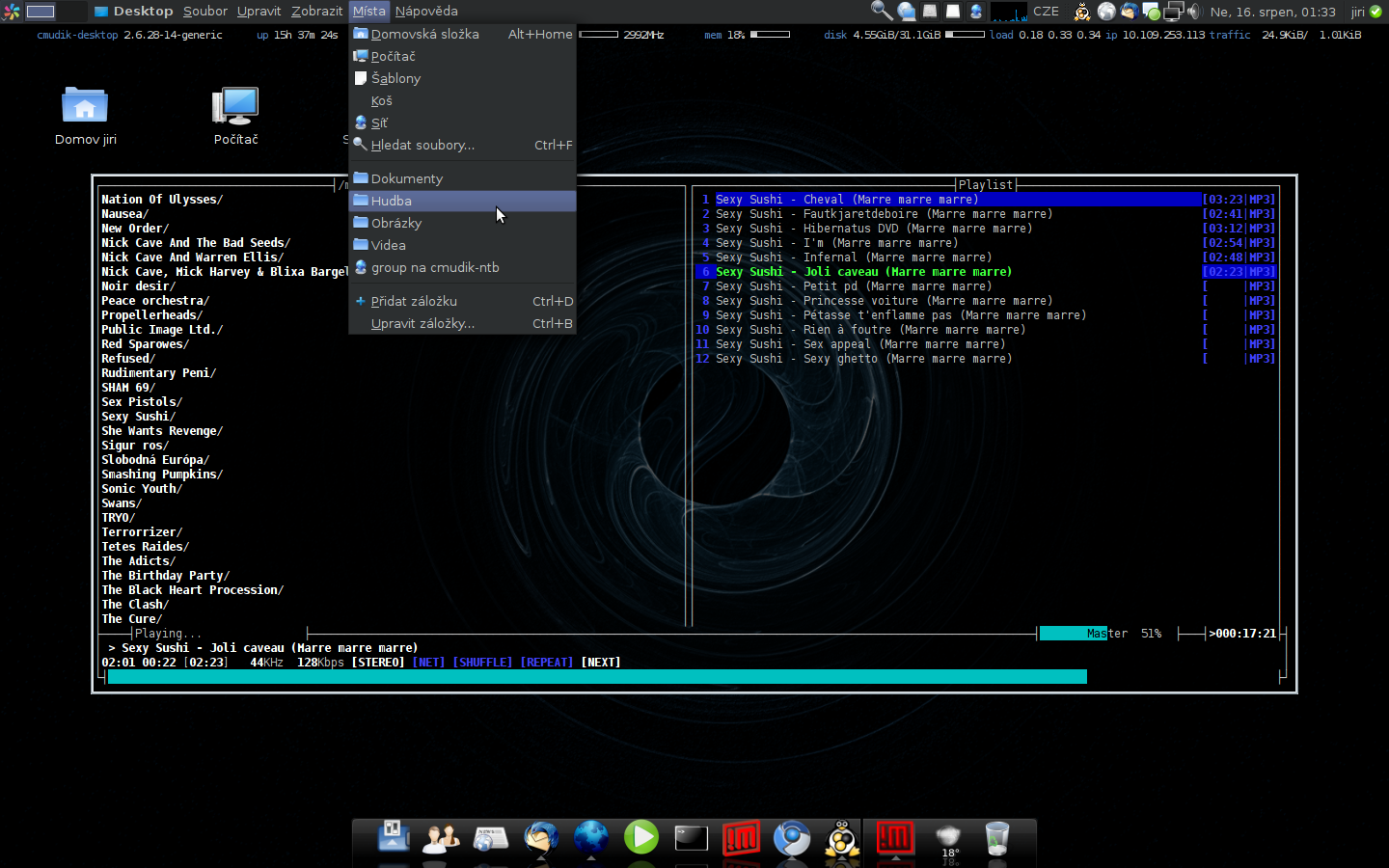
Task: Select Sexy Sushi/ directory in file list
Action: point(139,417)
